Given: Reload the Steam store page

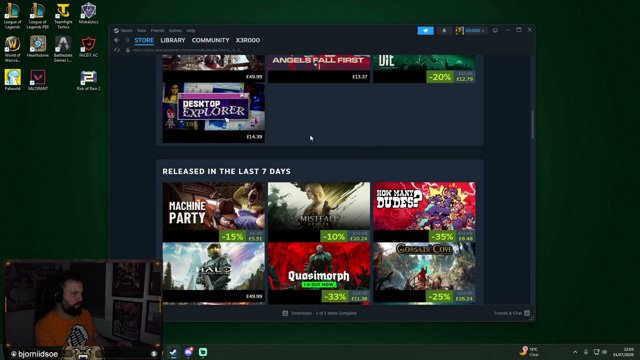Looking at the screenshot, I should [117, 50].
